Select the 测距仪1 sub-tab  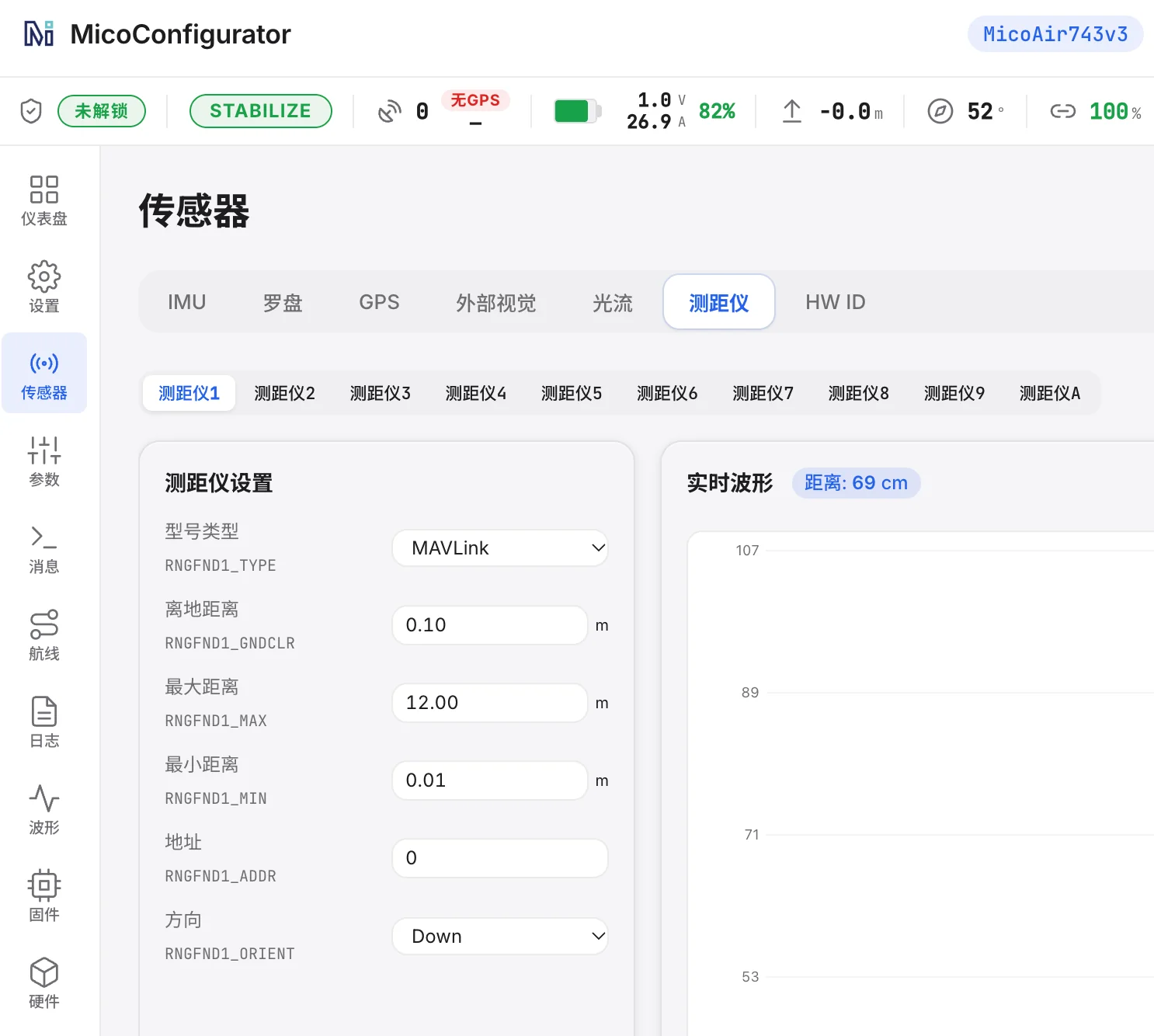coord(189,393)
